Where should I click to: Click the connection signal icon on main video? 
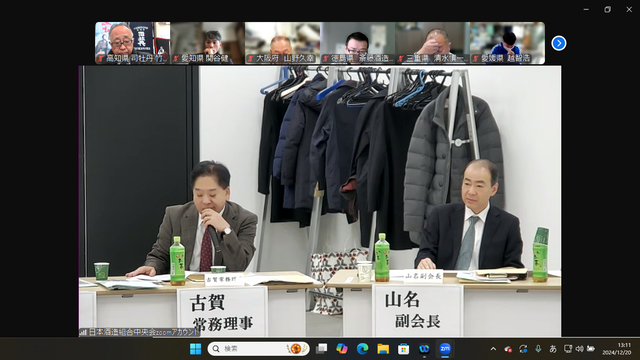click(83, 332)
